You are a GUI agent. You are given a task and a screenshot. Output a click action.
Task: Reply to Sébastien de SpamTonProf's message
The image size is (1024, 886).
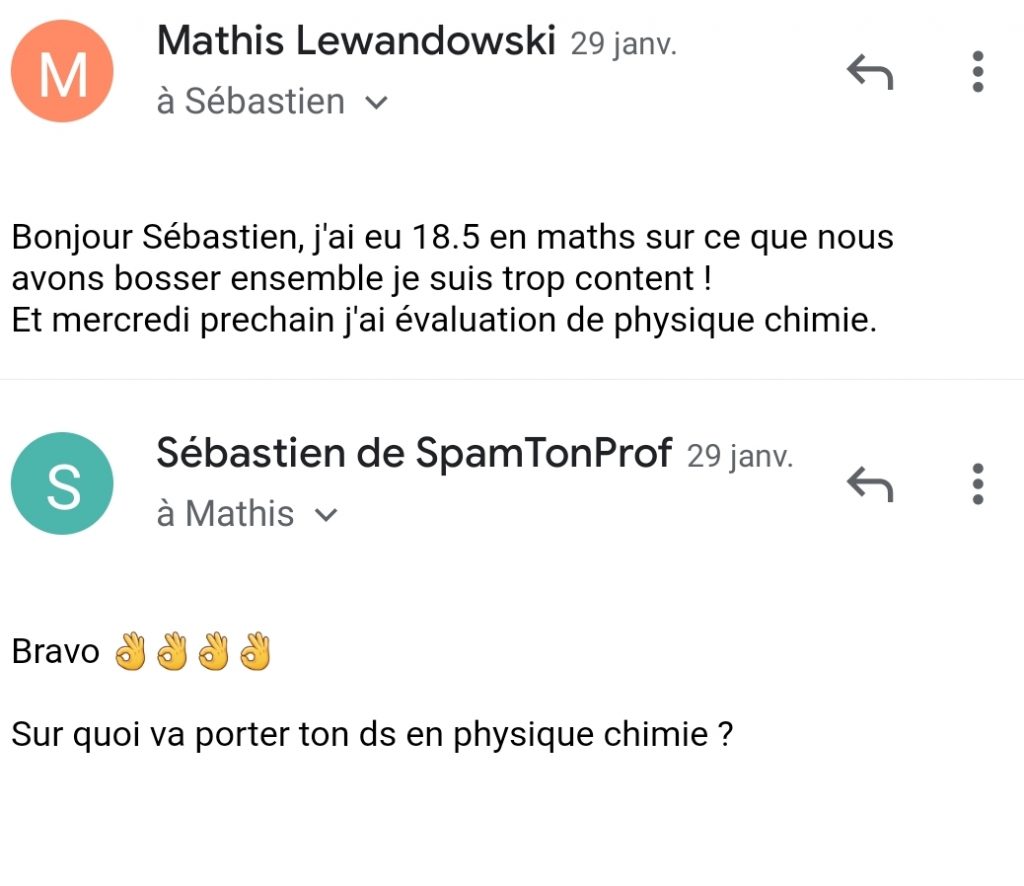[869, 484]
